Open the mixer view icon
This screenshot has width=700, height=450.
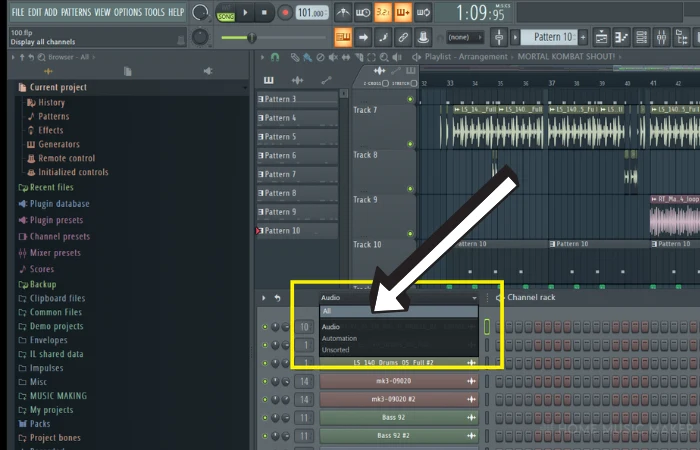(662, 38)
